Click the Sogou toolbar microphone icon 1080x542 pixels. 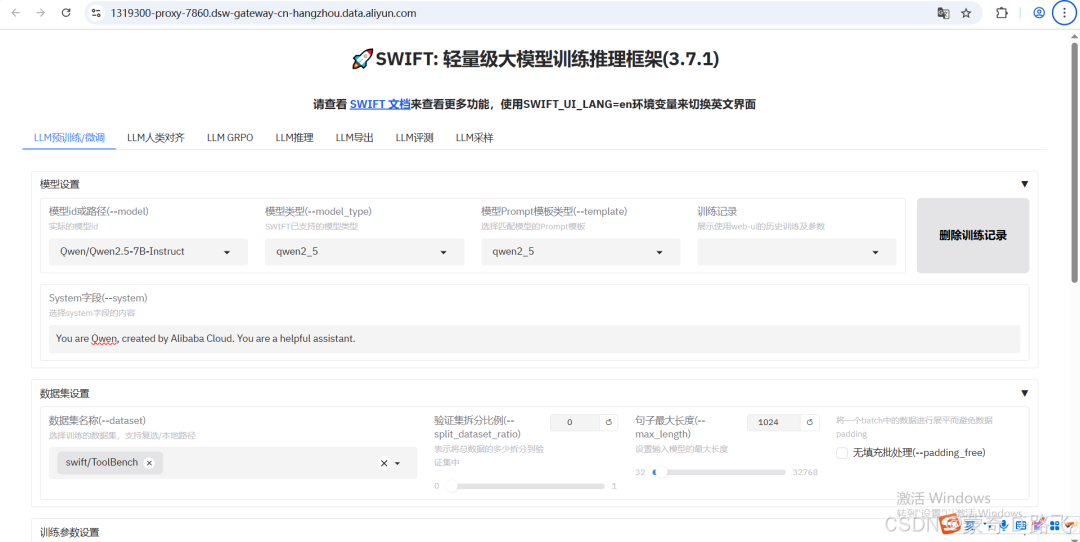[x=1004, y=526]
